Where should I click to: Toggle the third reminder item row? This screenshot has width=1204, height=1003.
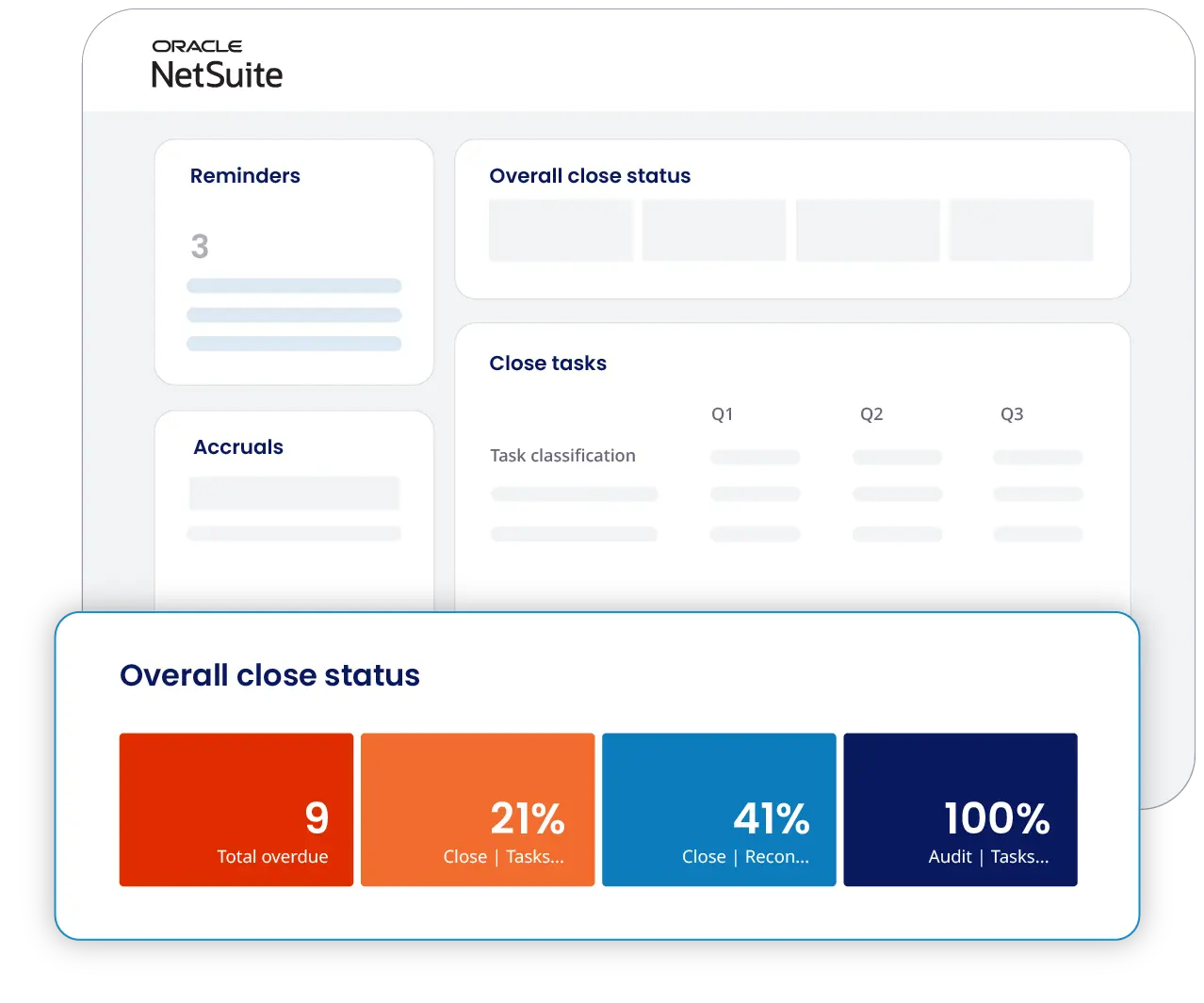click(294, 344)
